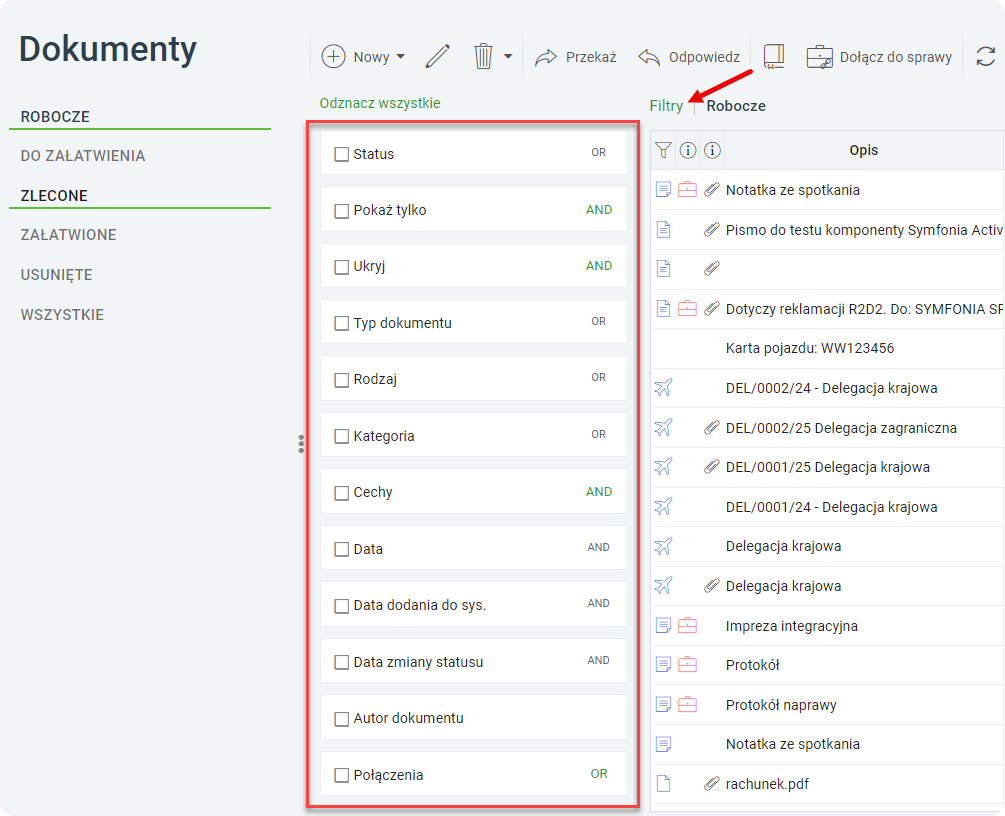Toggle AND operator on Pokaż tylko
The image size is (1005, 816).
599,210
